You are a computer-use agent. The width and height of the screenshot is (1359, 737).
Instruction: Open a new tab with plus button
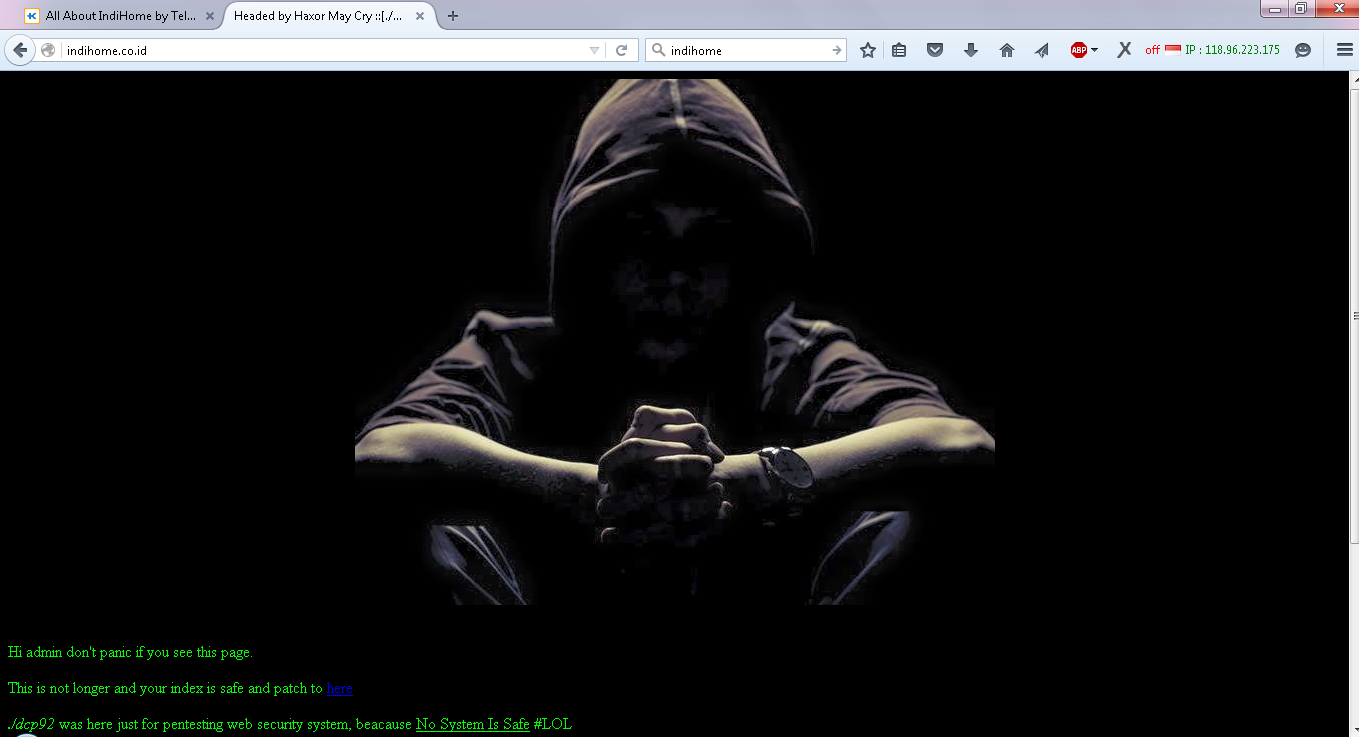tap(453, 16)
